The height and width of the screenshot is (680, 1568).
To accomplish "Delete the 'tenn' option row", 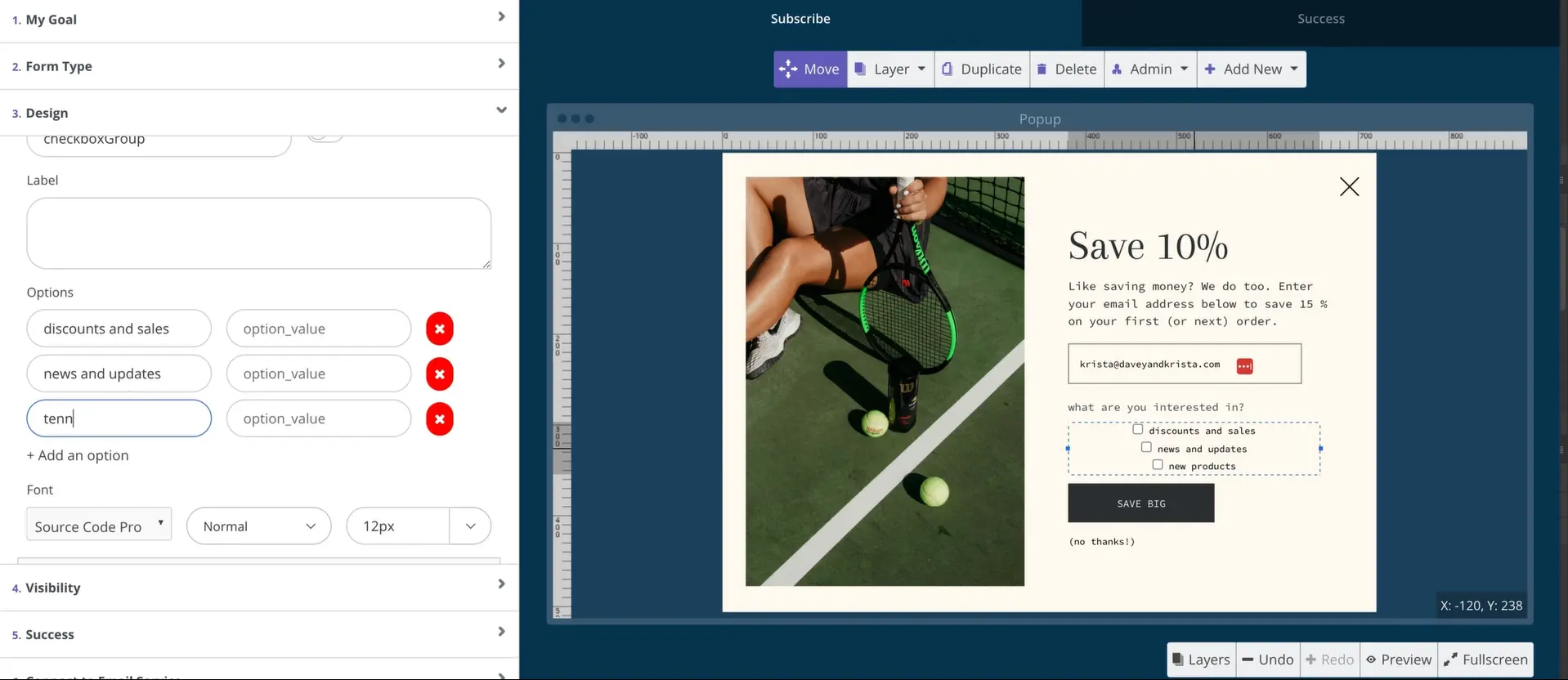I will pos(439,419).
